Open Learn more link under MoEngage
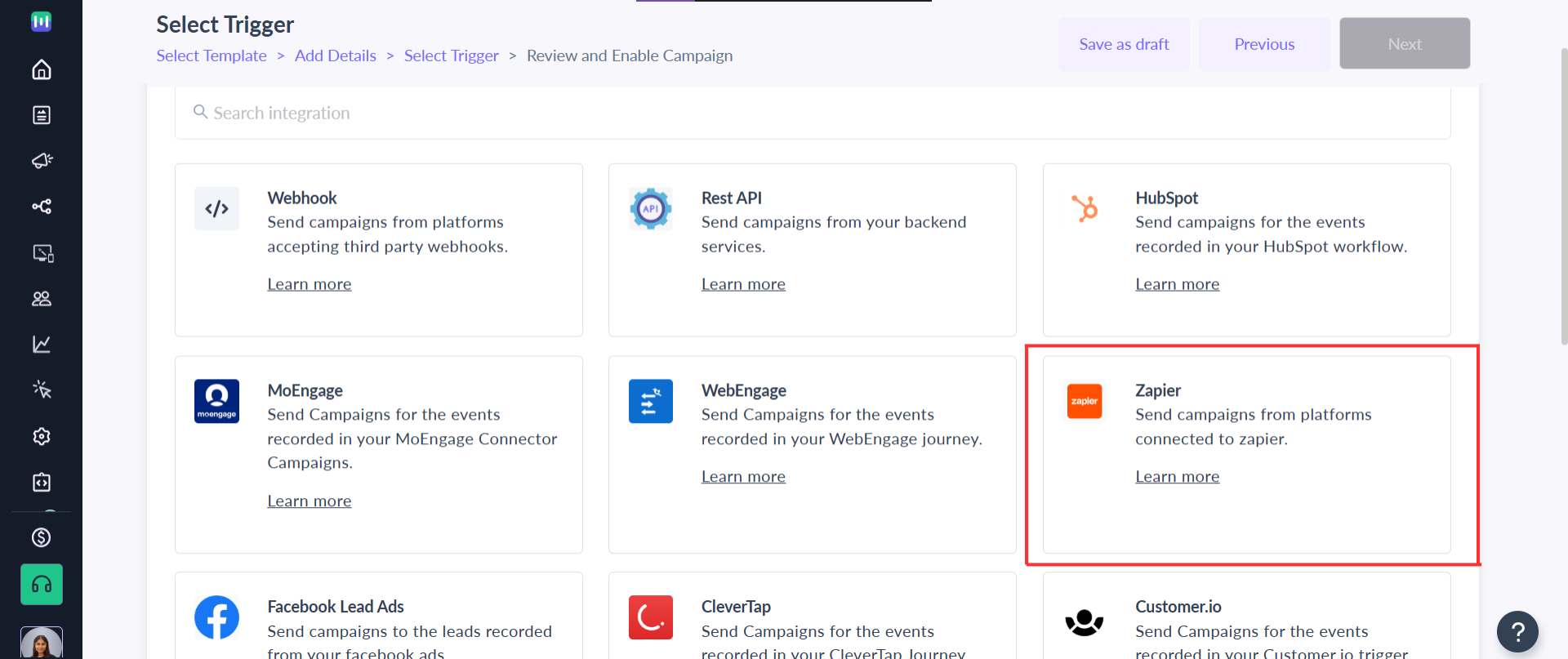This screenshot has width=1568, height=659. pos(310,501)
